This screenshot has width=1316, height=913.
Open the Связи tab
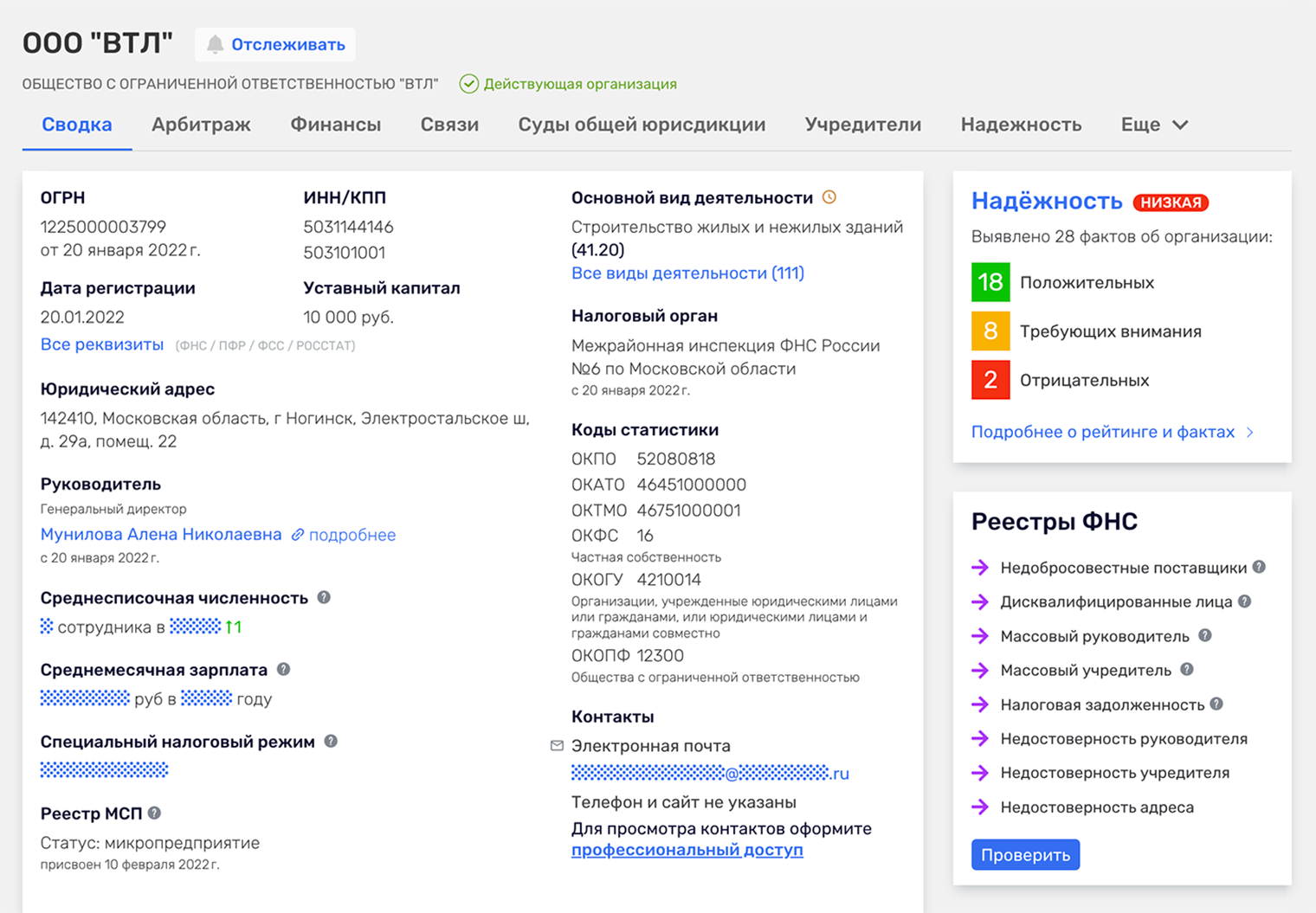[449, 125]
